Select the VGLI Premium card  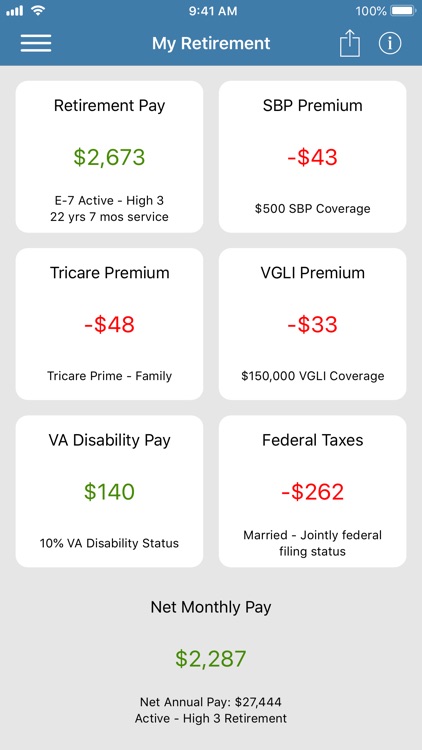click(312, 324)
